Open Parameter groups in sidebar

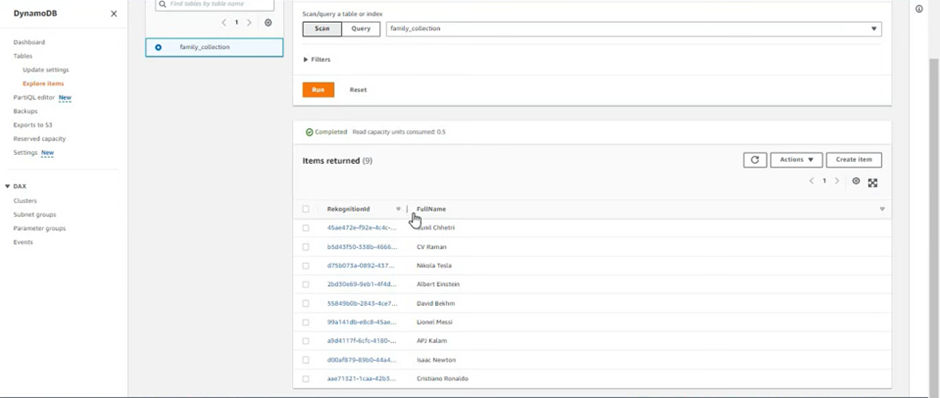[40, 228]
